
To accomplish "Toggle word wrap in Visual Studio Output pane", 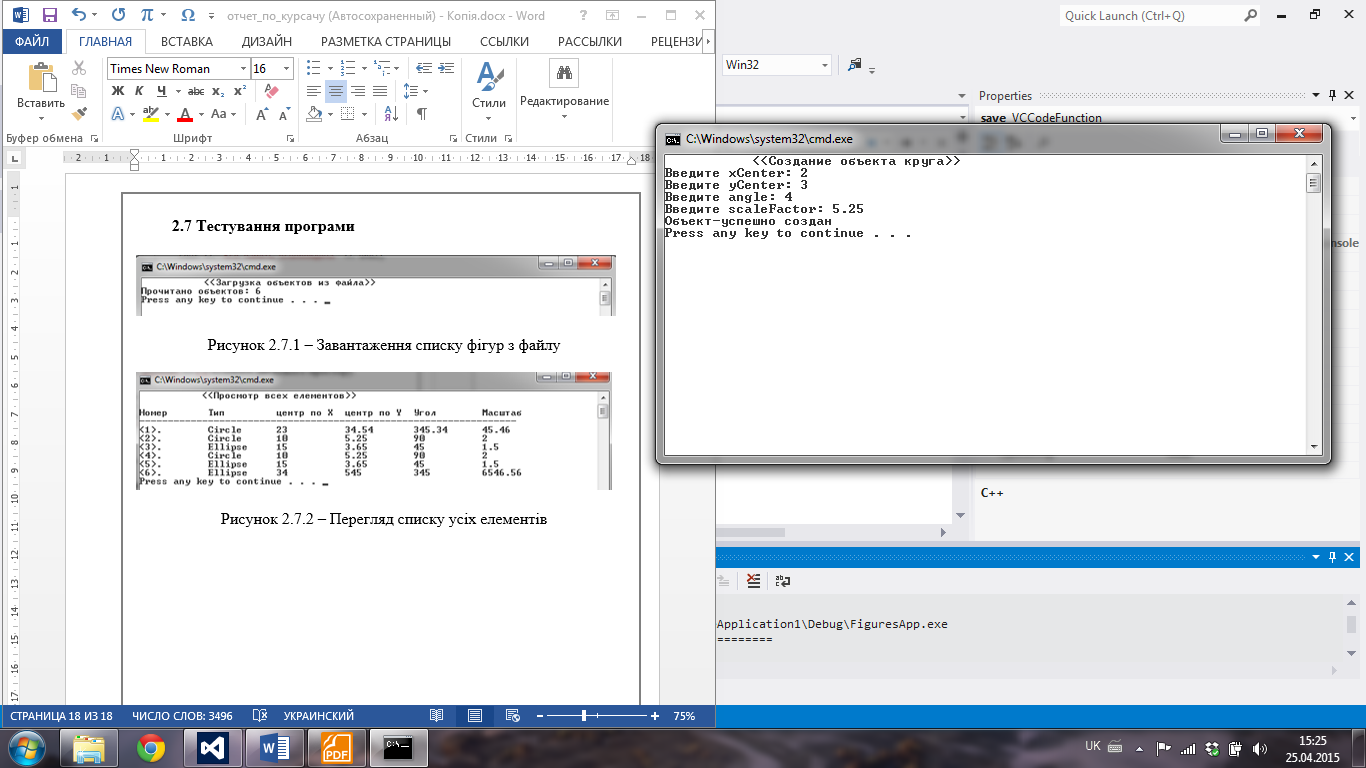I will coord(783,580).
